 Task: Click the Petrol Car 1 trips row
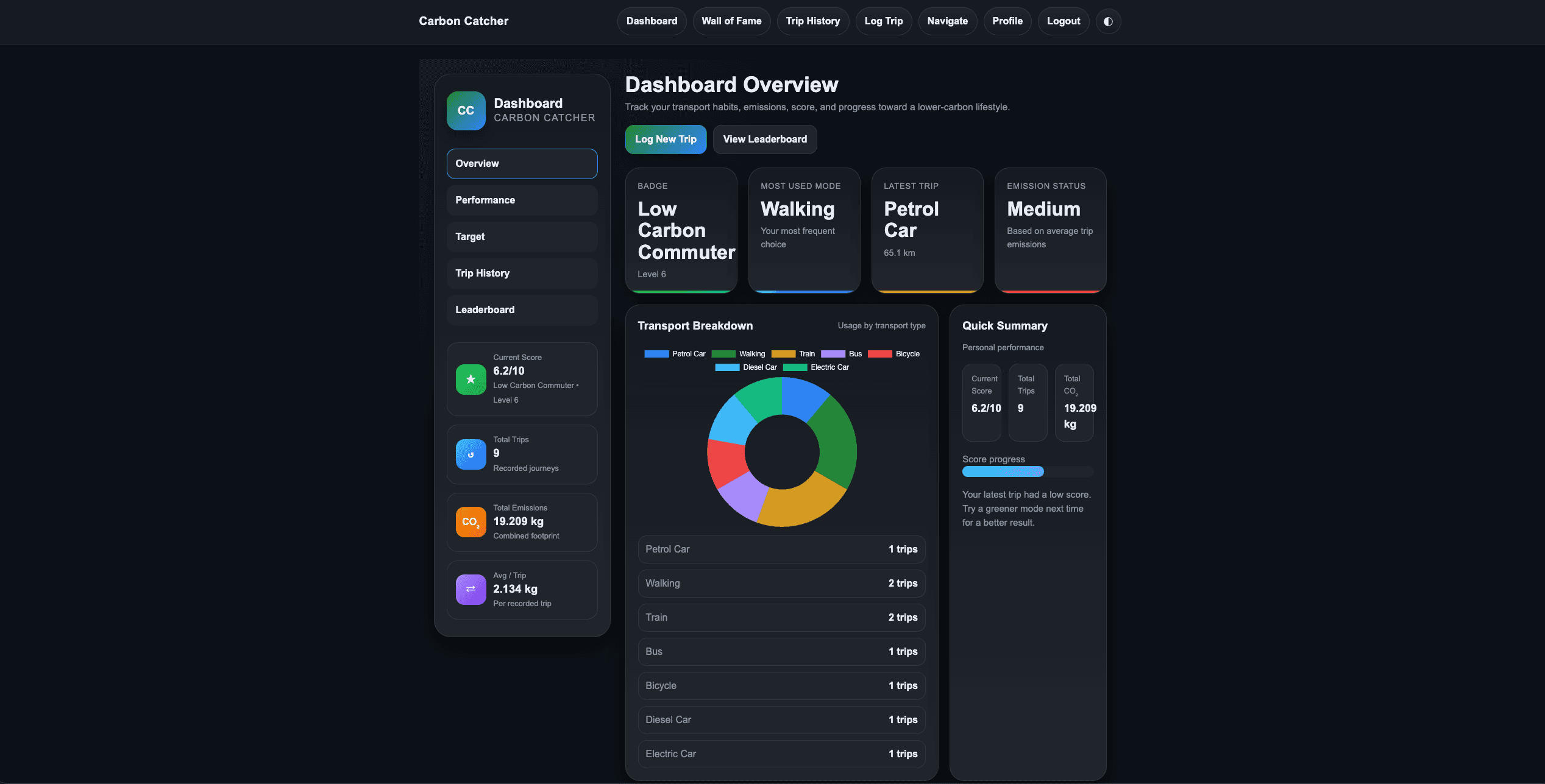782,549
